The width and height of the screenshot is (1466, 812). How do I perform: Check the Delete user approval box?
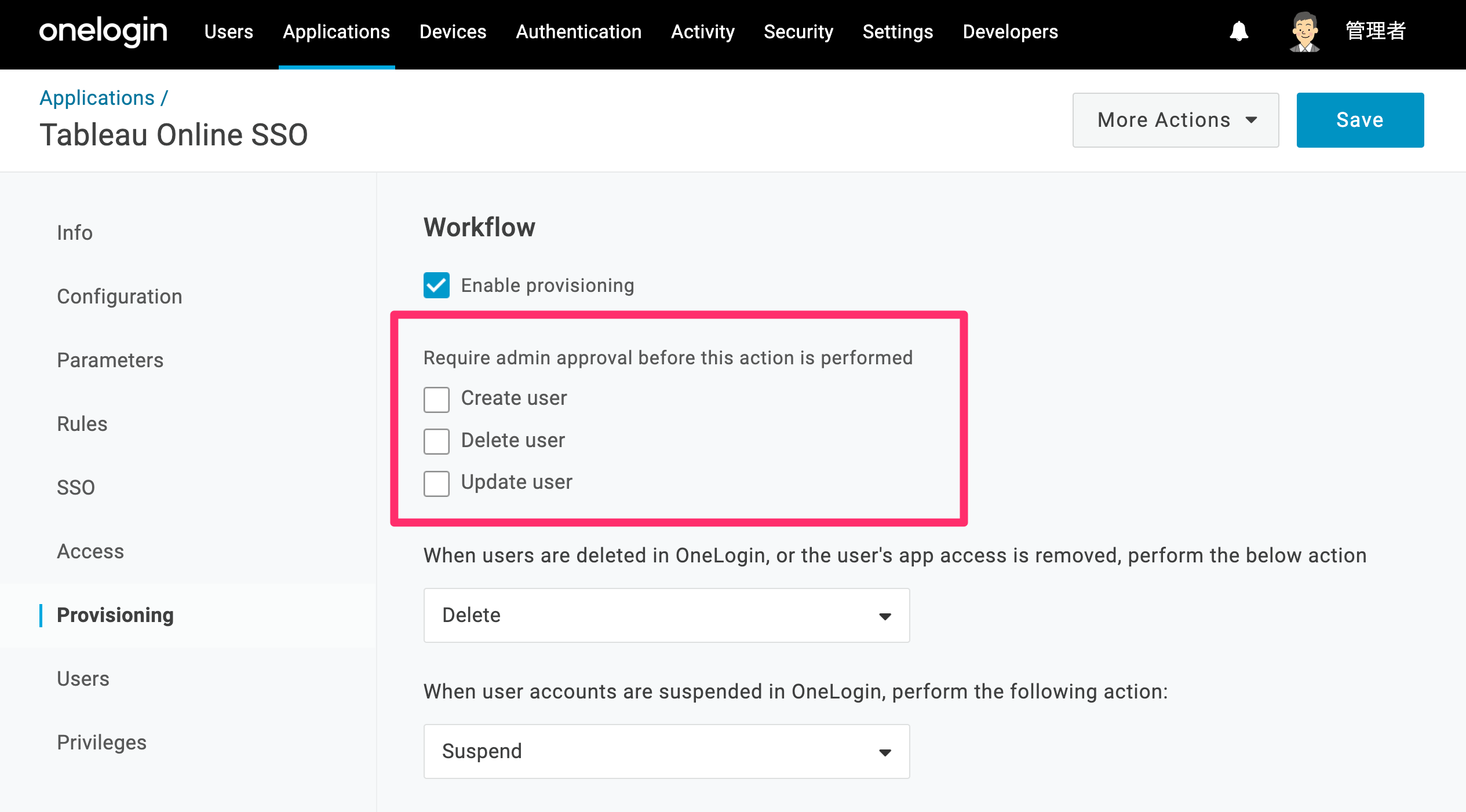pos(436,441)
